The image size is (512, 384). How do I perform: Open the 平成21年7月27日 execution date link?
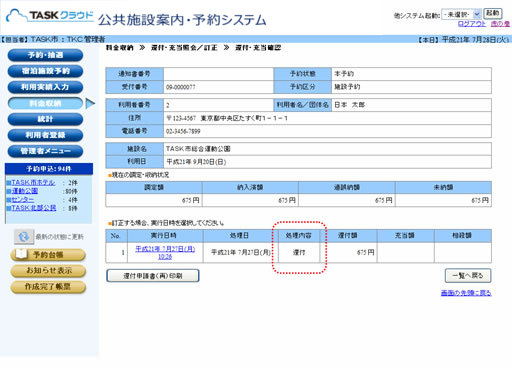pyautogui.click(x=165, y=253)
